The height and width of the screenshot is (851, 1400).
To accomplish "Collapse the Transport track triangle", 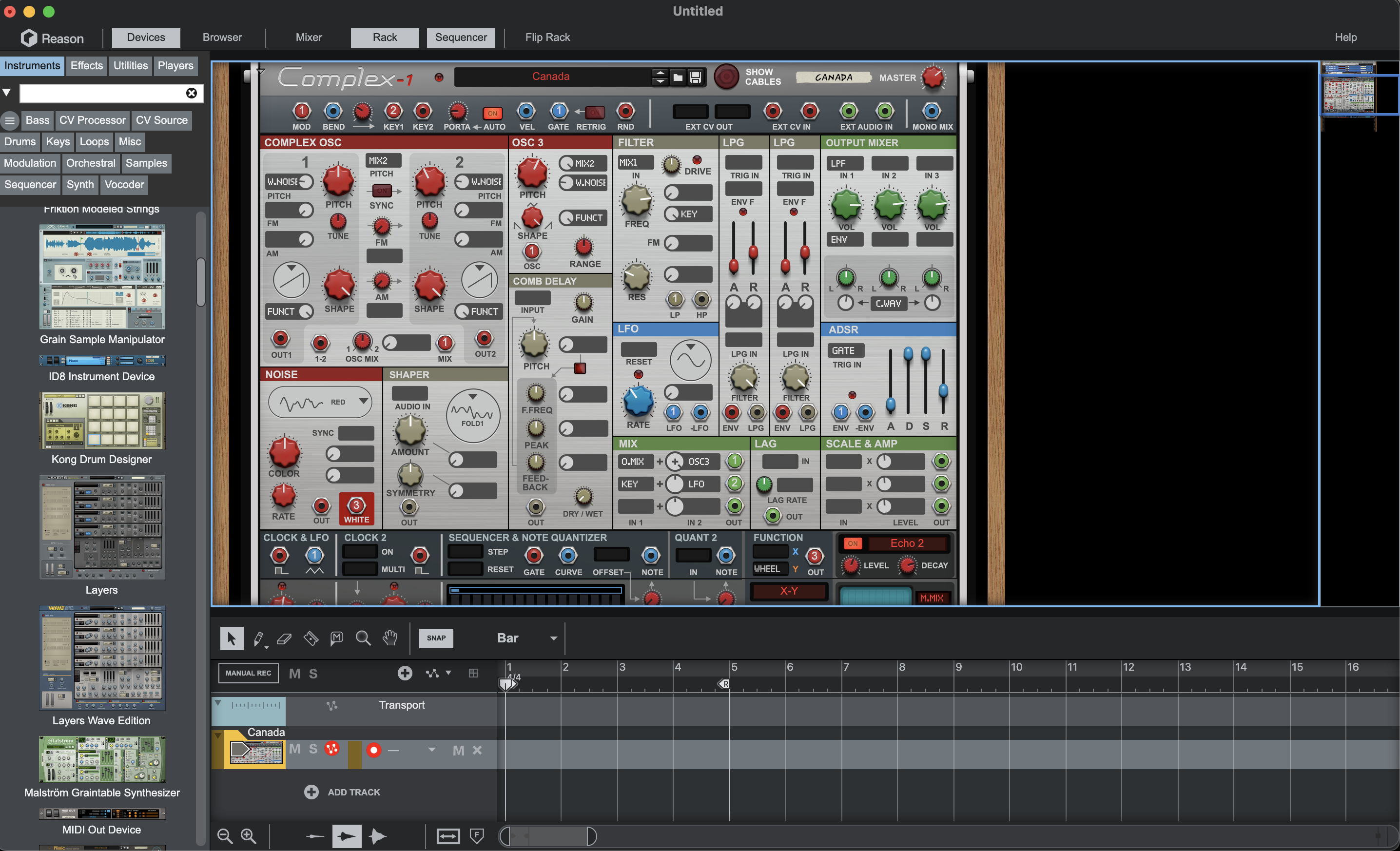I will [x=218, y=703].
